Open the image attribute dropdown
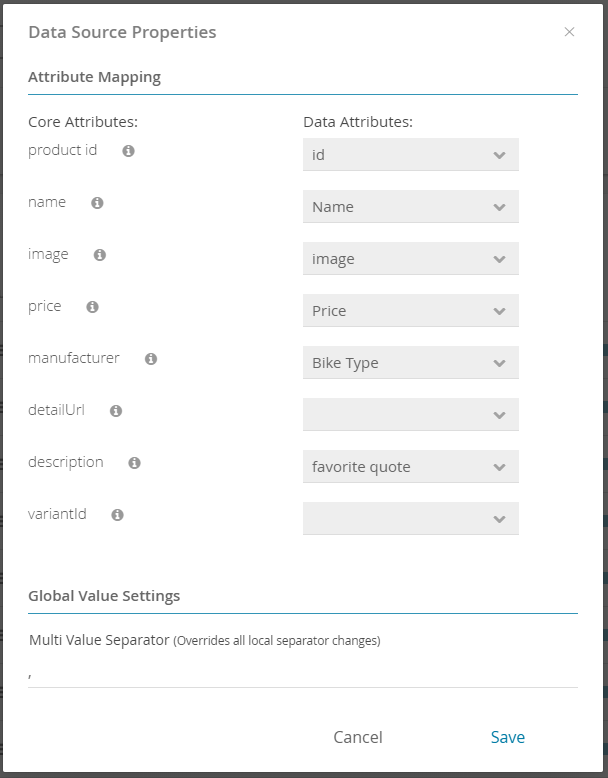The width and height of the screenshot is (608, 778). click(x=411, y=259)
